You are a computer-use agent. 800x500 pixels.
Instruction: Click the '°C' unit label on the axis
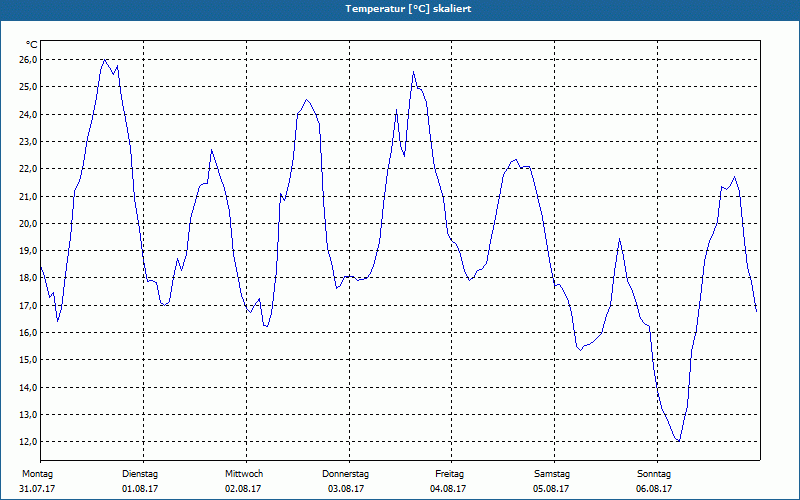pyautogui.click(x=31, y=45)
